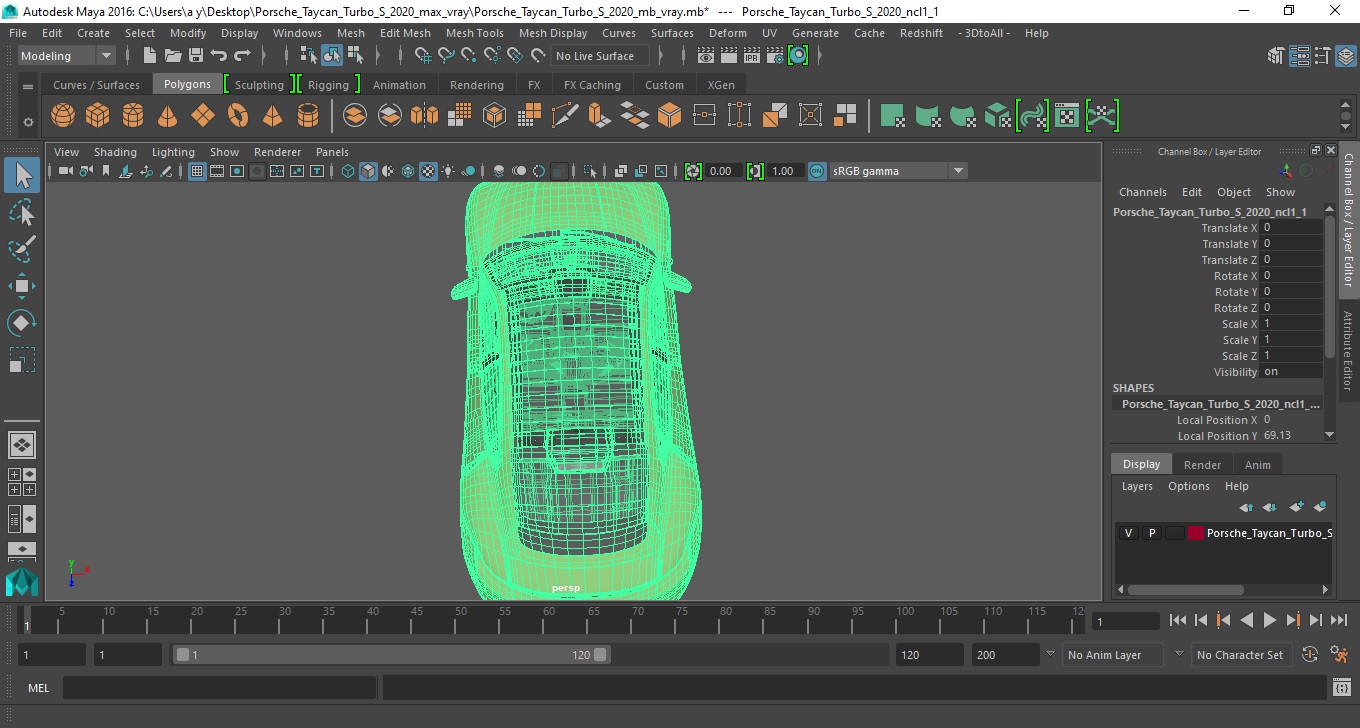The width and height of the screenshot is (1360, 728).
Task: Create a polygon plane from the shelf
Action: tap(203, 116)
